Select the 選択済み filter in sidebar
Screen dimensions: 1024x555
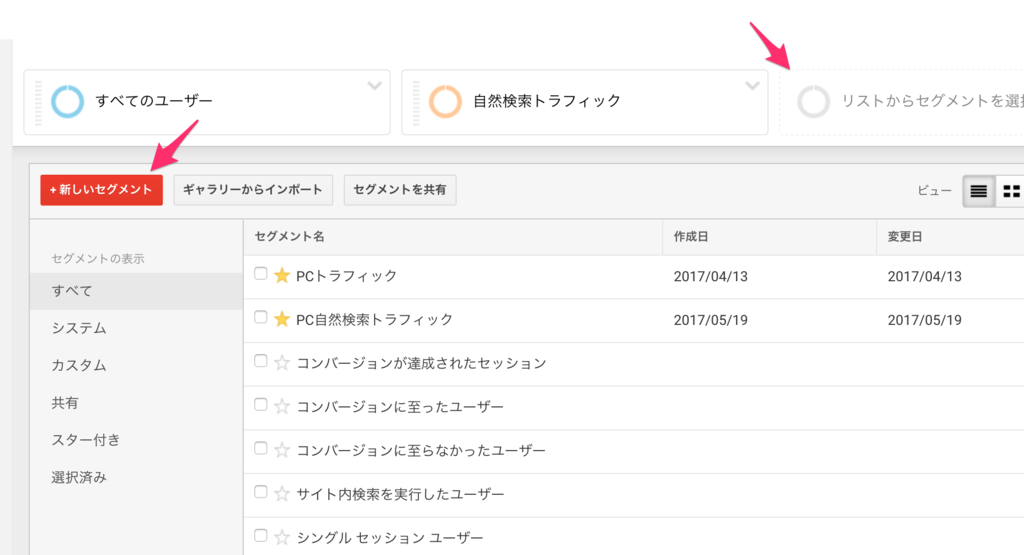[136, 477]
